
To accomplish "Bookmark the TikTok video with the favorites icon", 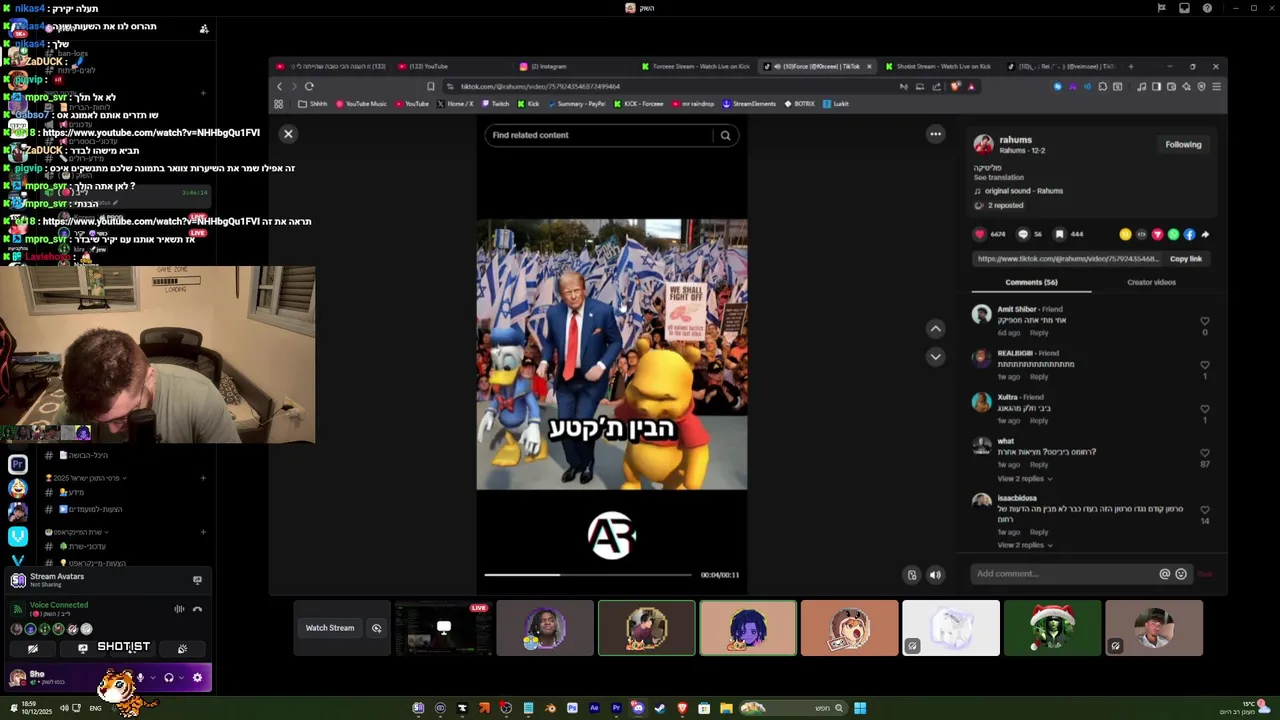I will click(1060, 234).
